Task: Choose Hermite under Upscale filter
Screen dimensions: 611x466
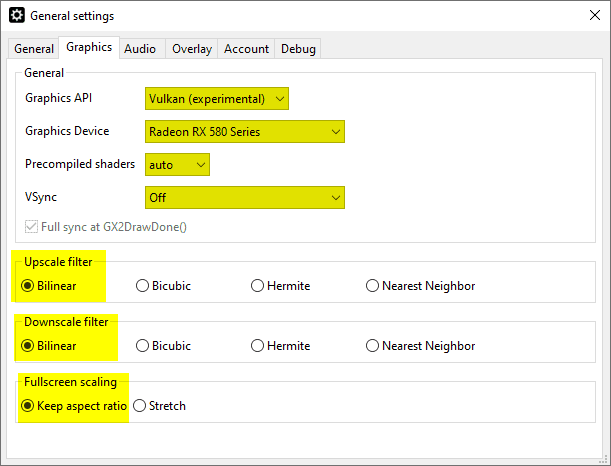Action: point(258,286)
